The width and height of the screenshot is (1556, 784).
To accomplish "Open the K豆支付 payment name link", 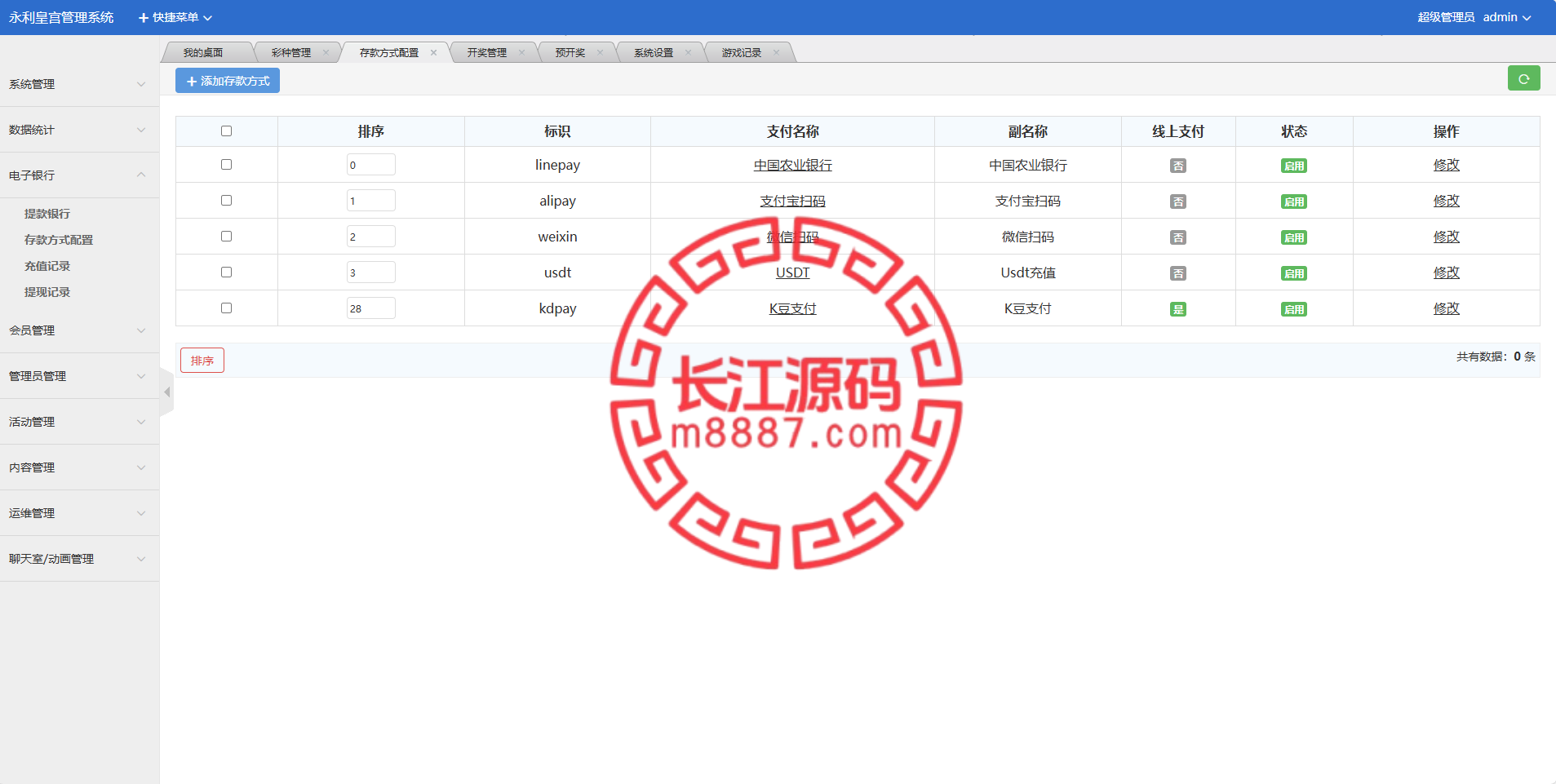I will [x=793, y=308].
